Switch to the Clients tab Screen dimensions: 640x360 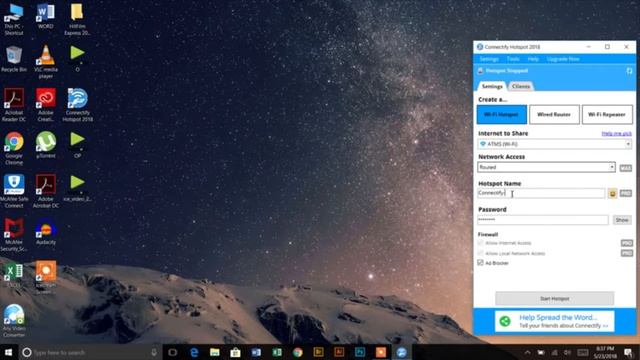521,86
